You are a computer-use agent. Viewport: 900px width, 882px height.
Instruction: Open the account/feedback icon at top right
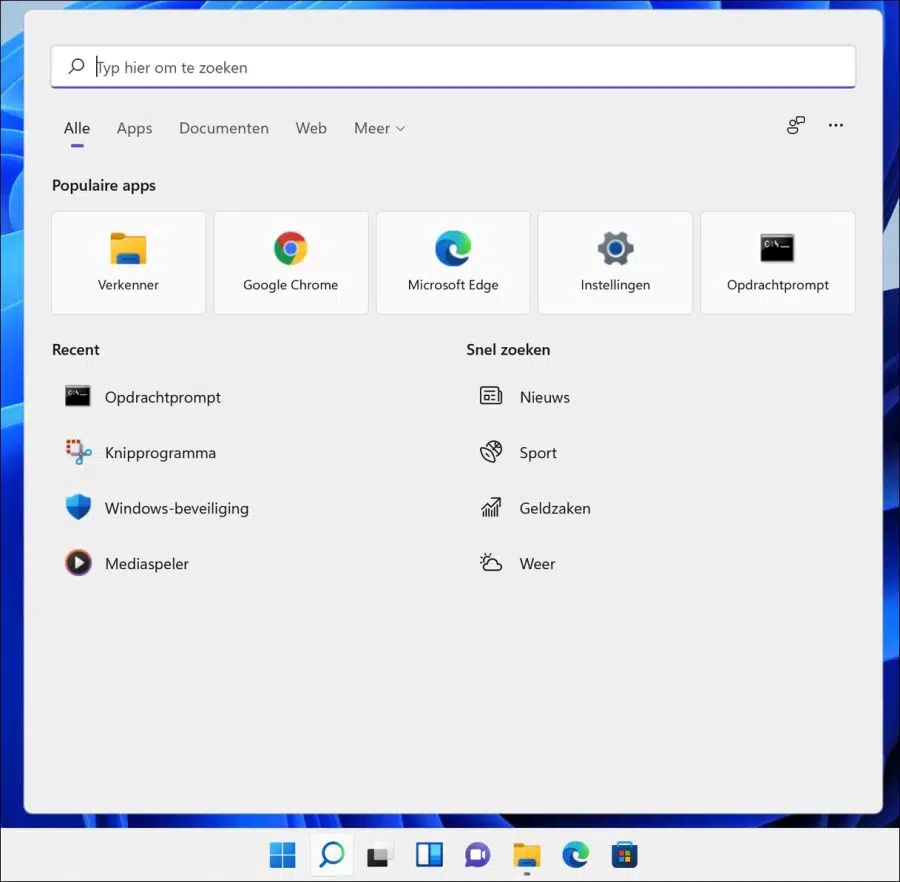[796, 125]
